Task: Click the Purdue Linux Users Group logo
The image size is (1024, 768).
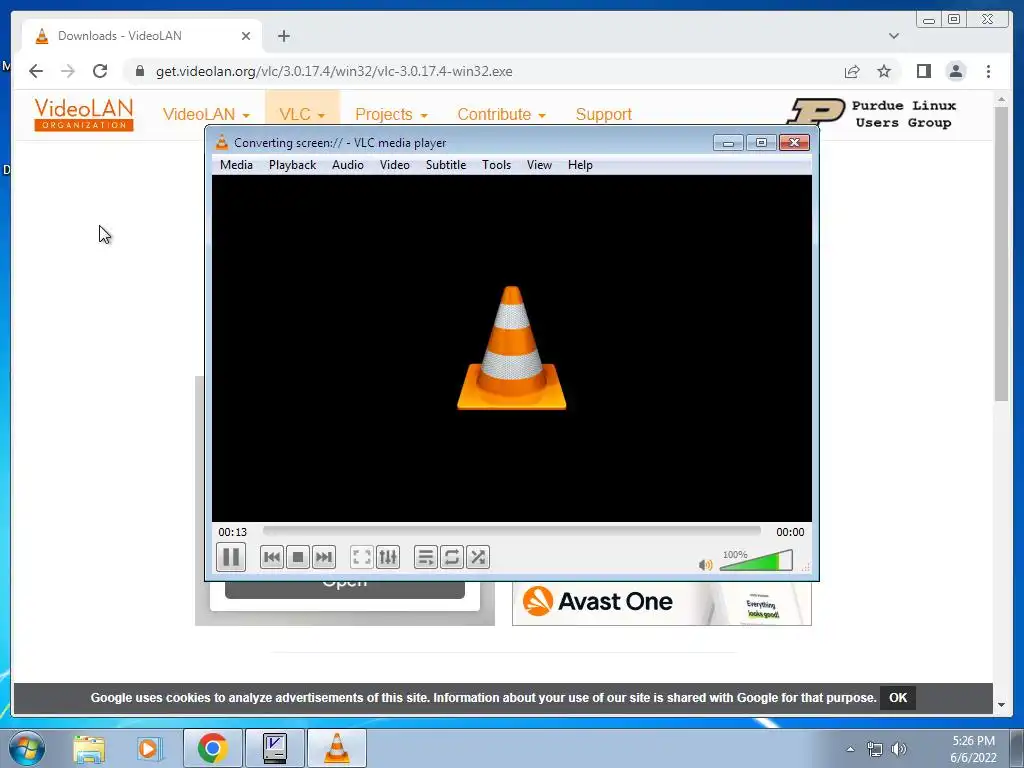Action: 872,112
